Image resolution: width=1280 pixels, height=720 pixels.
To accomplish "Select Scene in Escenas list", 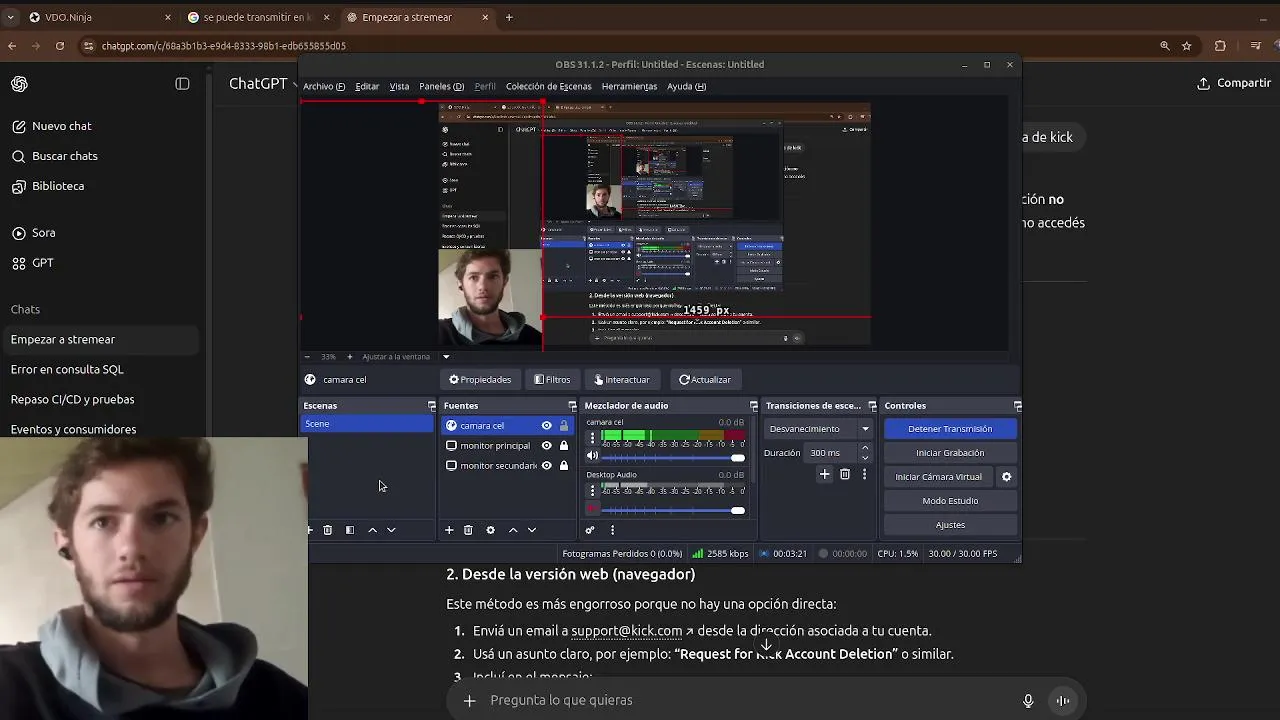I will click(368, 424).
